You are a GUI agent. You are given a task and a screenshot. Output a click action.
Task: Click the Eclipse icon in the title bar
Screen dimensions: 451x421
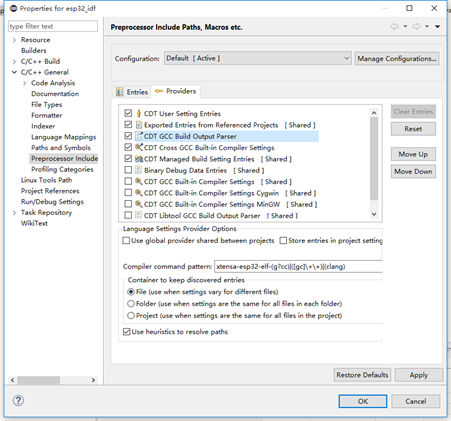tap(13, 8)
